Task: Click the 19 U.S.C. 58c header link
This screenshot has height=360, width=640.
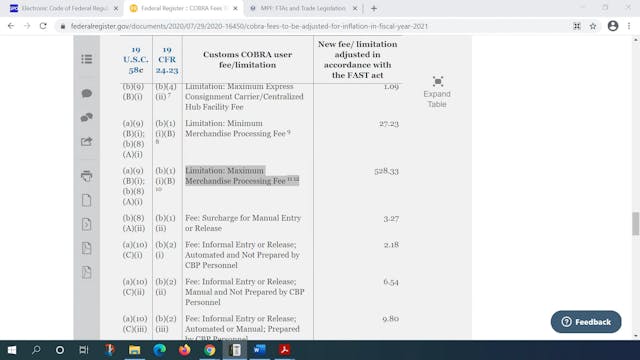Action: [136, 60]
